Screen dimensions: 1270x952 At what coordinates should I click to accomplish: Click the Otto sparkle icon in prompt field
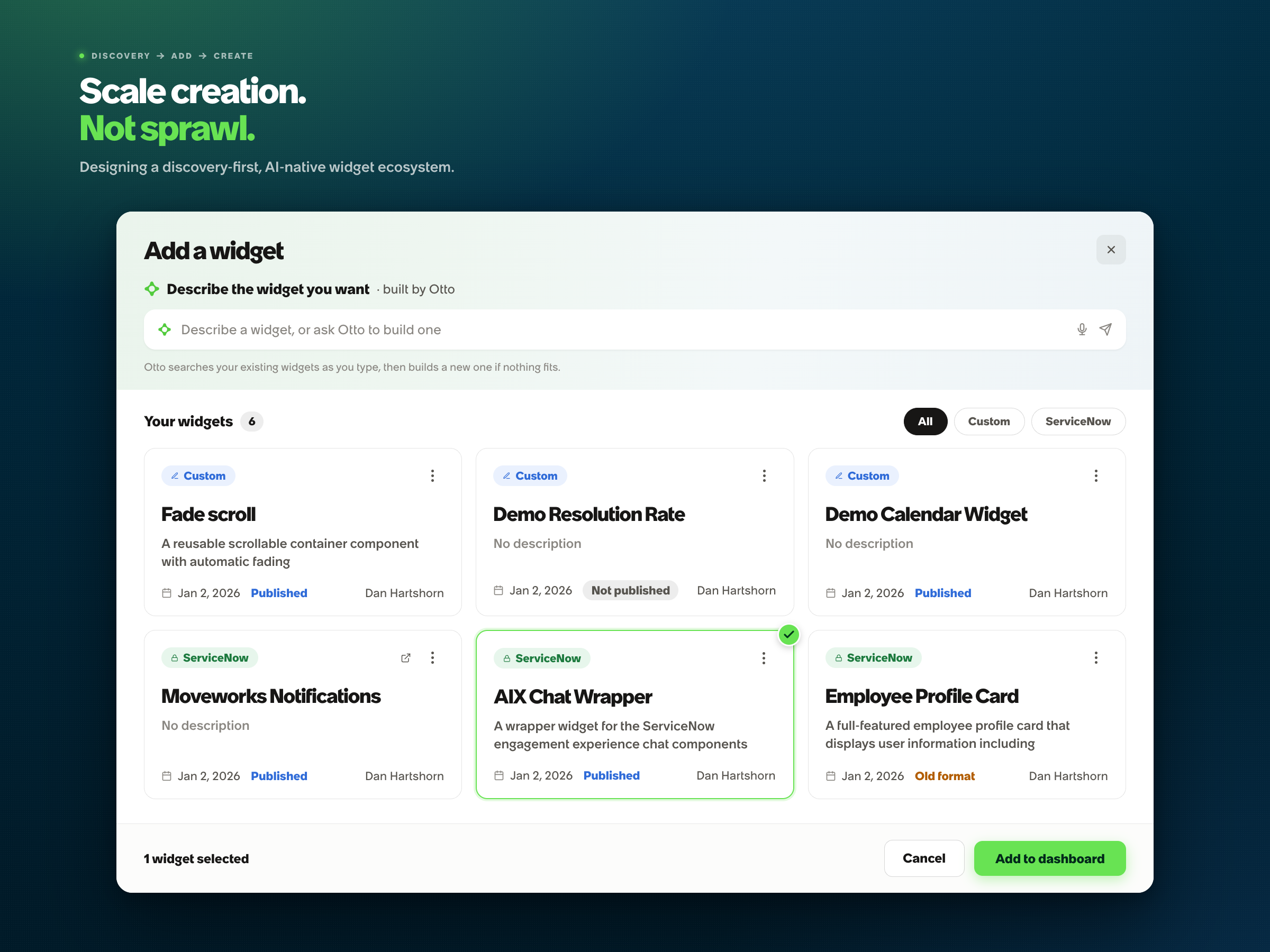point(165,329)
